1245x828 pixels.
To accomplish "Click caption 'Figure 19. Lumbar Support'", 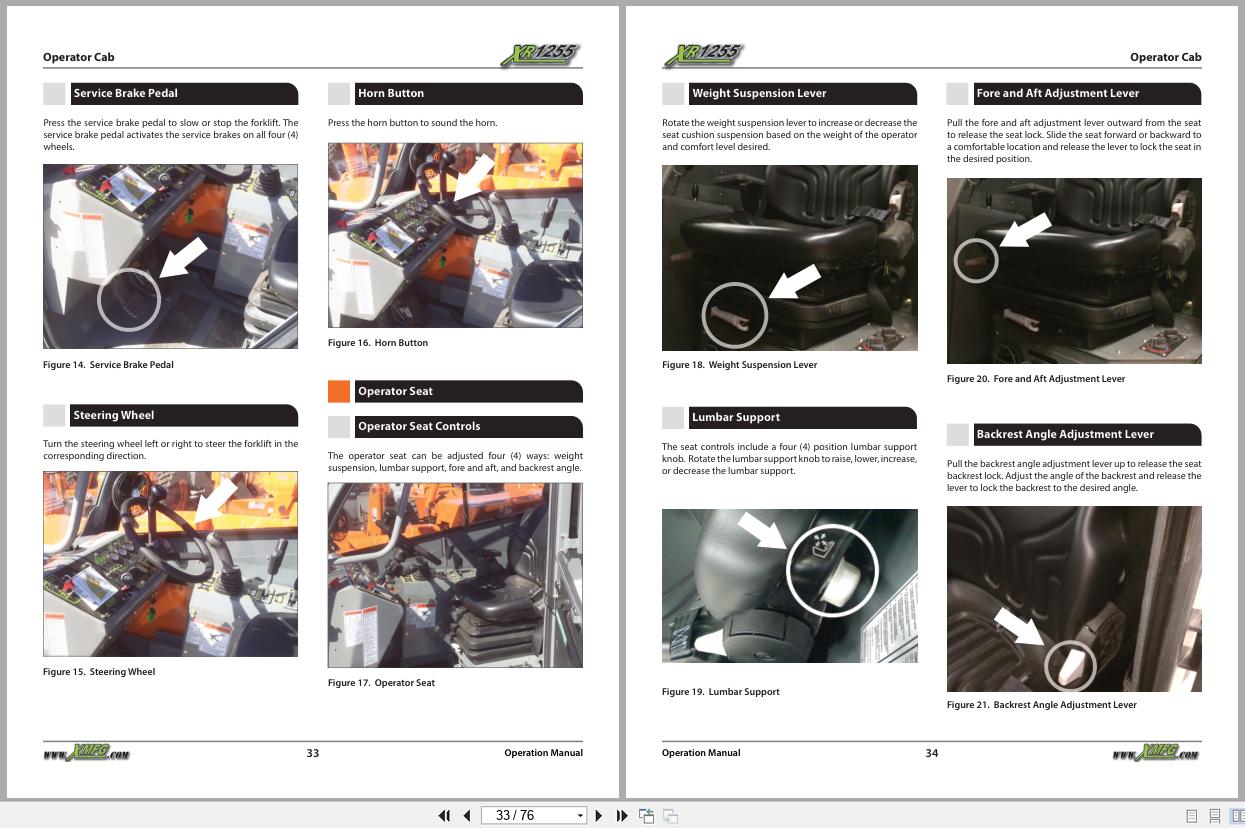I will click(721, 692).
